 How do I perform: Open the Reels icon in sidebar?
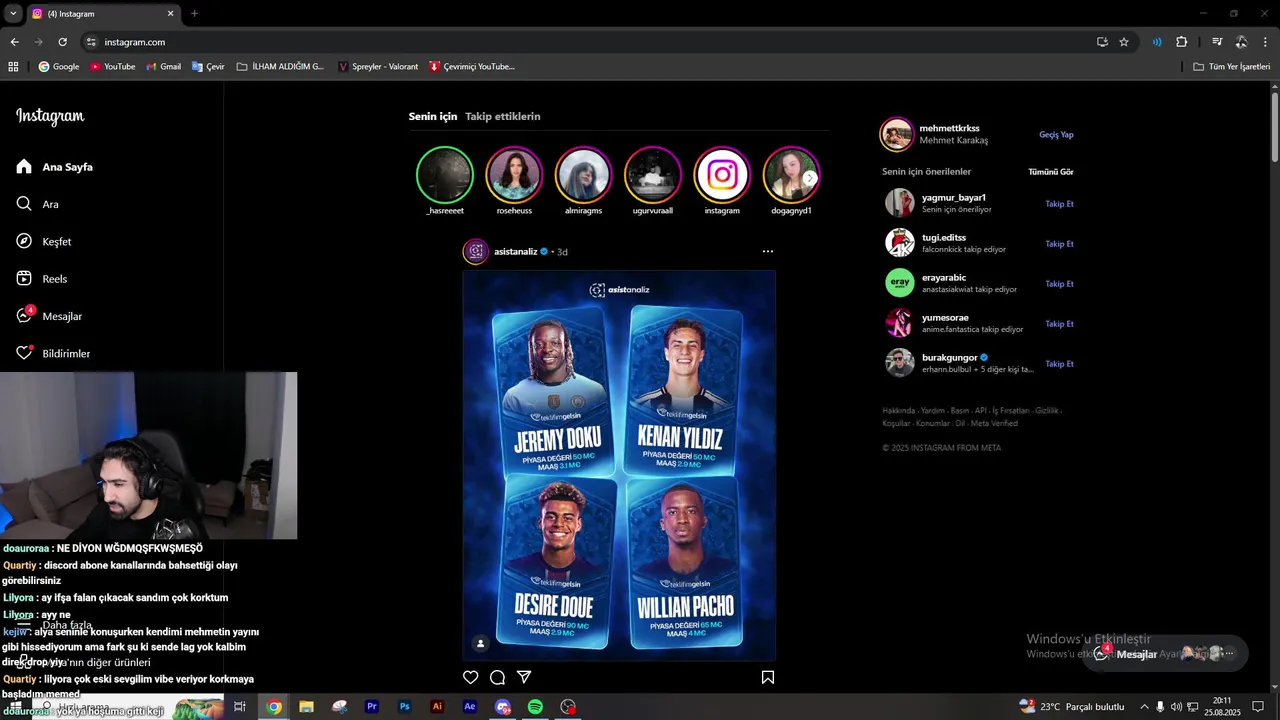pos(24,279)
